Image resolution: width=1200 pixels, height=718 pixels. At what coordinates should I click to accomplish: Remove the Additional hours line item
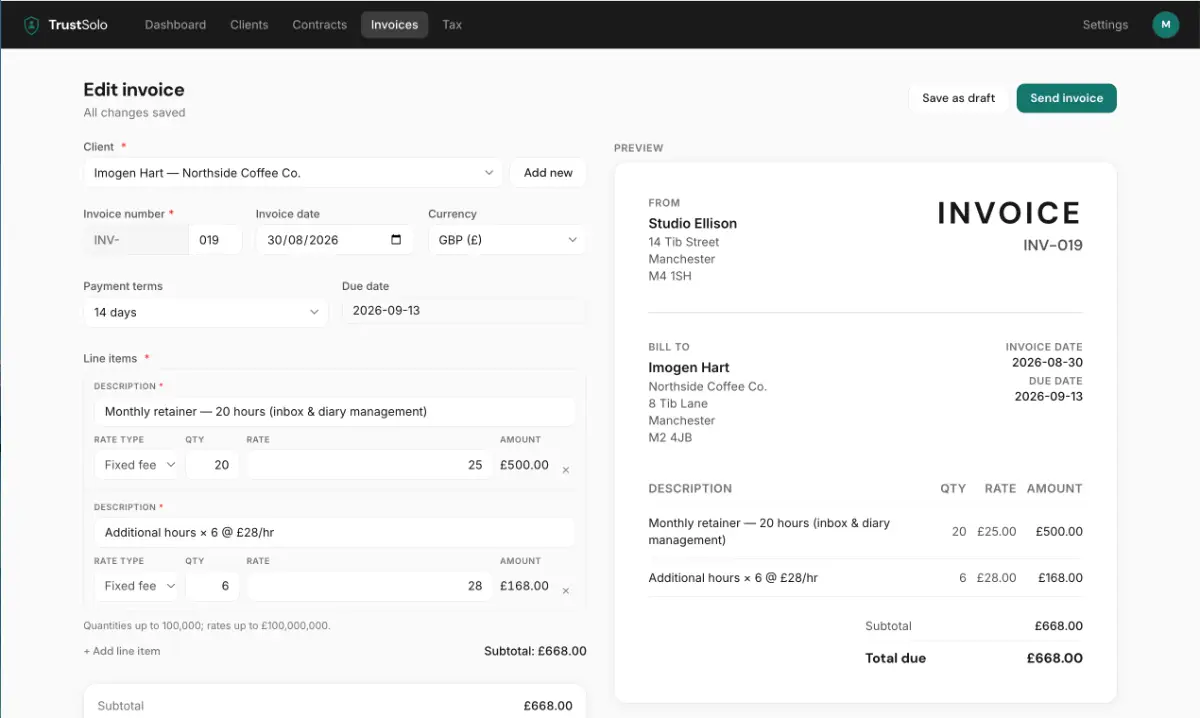566,591
